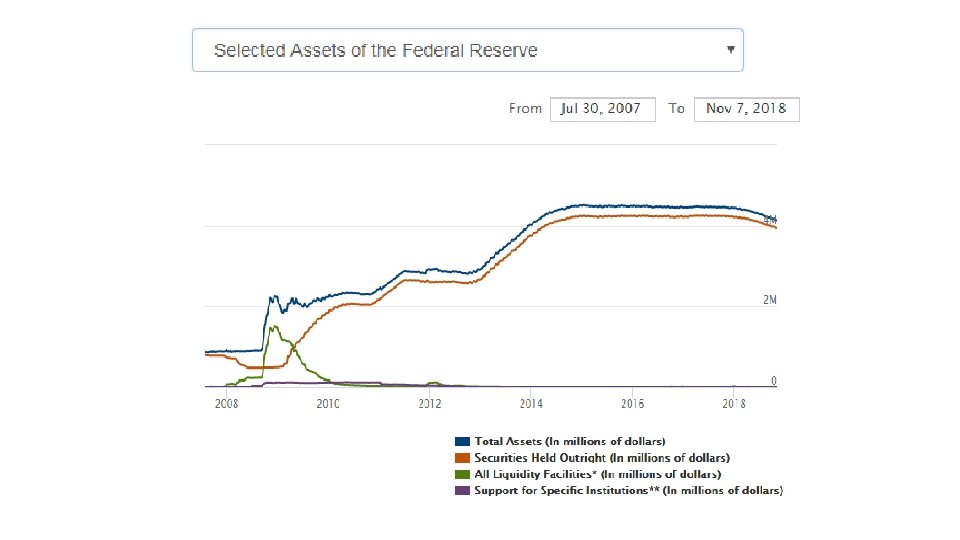The image size is (960, 540).
Task: Click the 2018 x-axis label
Action: [x=734, y=403]
